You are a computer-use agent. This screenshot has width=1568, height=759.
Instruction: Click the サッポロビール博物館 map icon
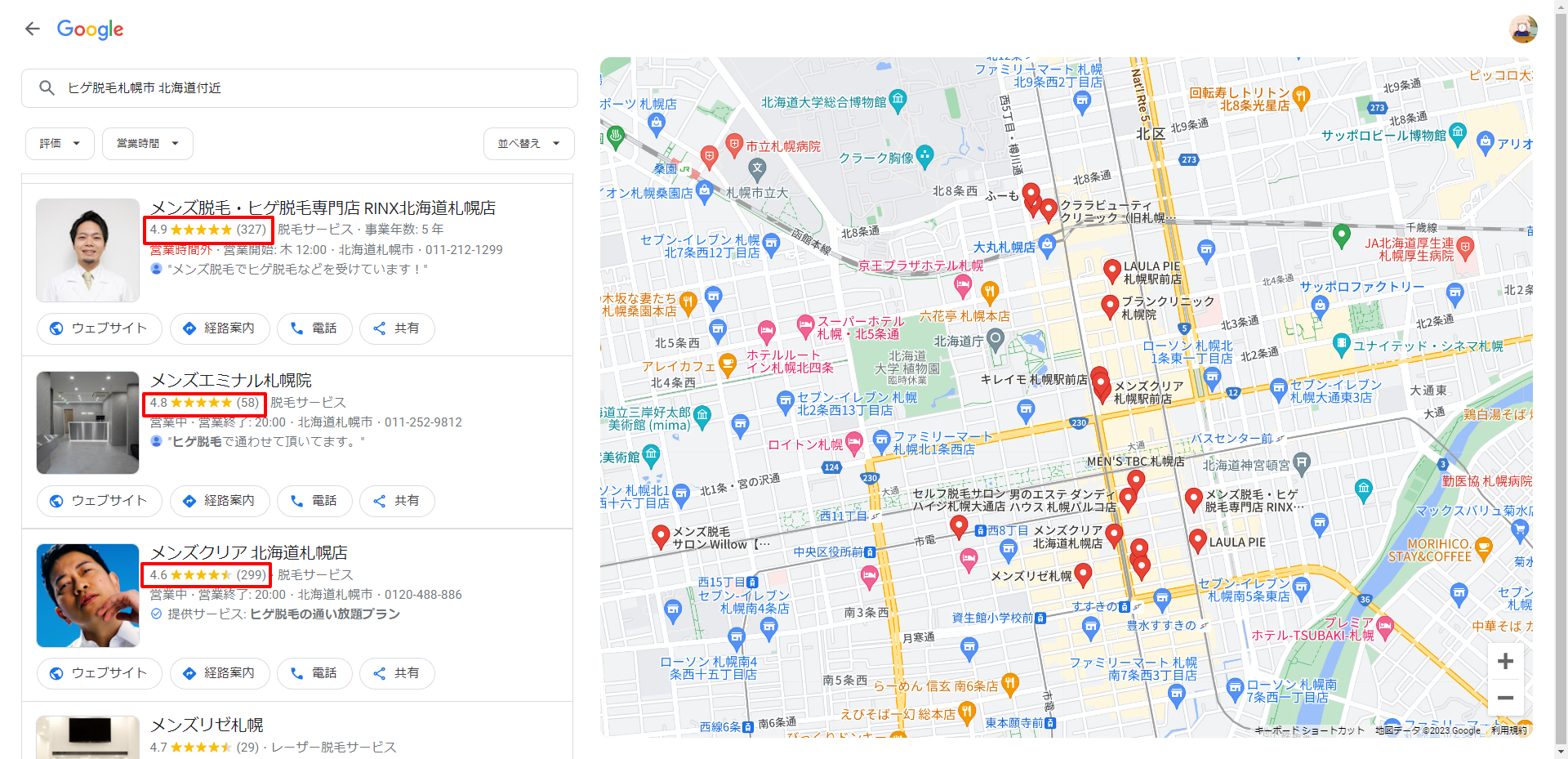1458,135
